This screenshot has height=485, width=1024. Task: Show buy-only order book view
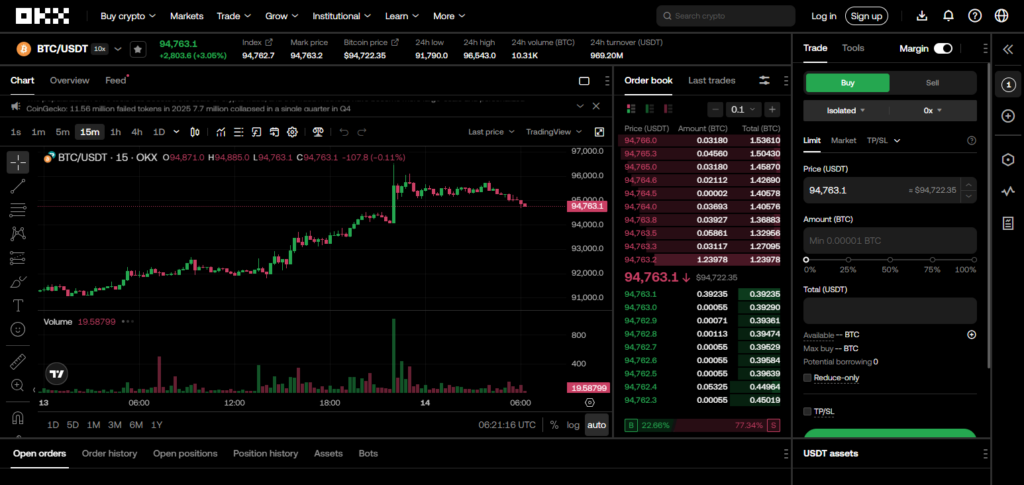pos(649,109)
